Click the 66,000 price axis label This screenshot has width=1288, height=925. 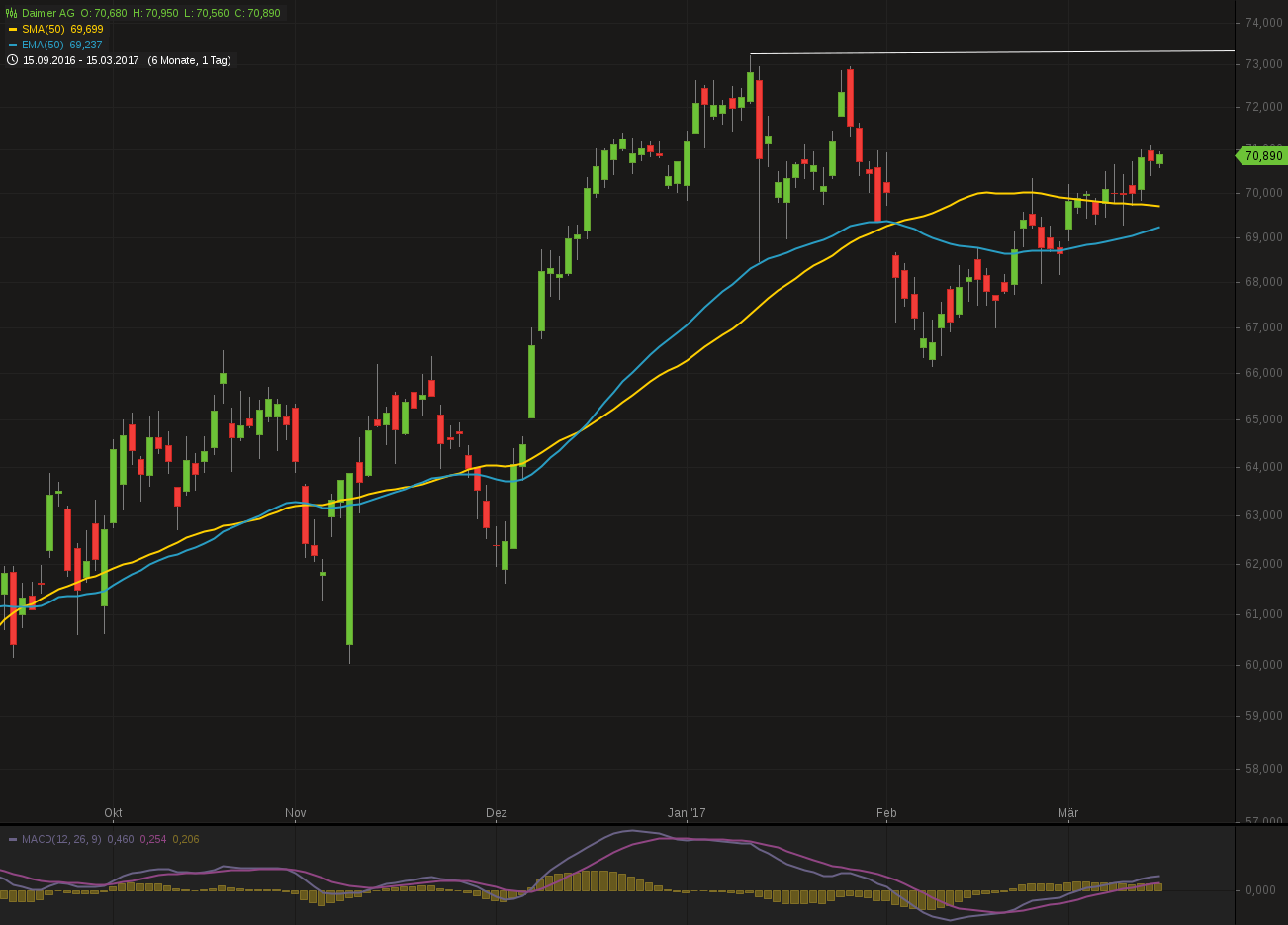point(1265,373)
